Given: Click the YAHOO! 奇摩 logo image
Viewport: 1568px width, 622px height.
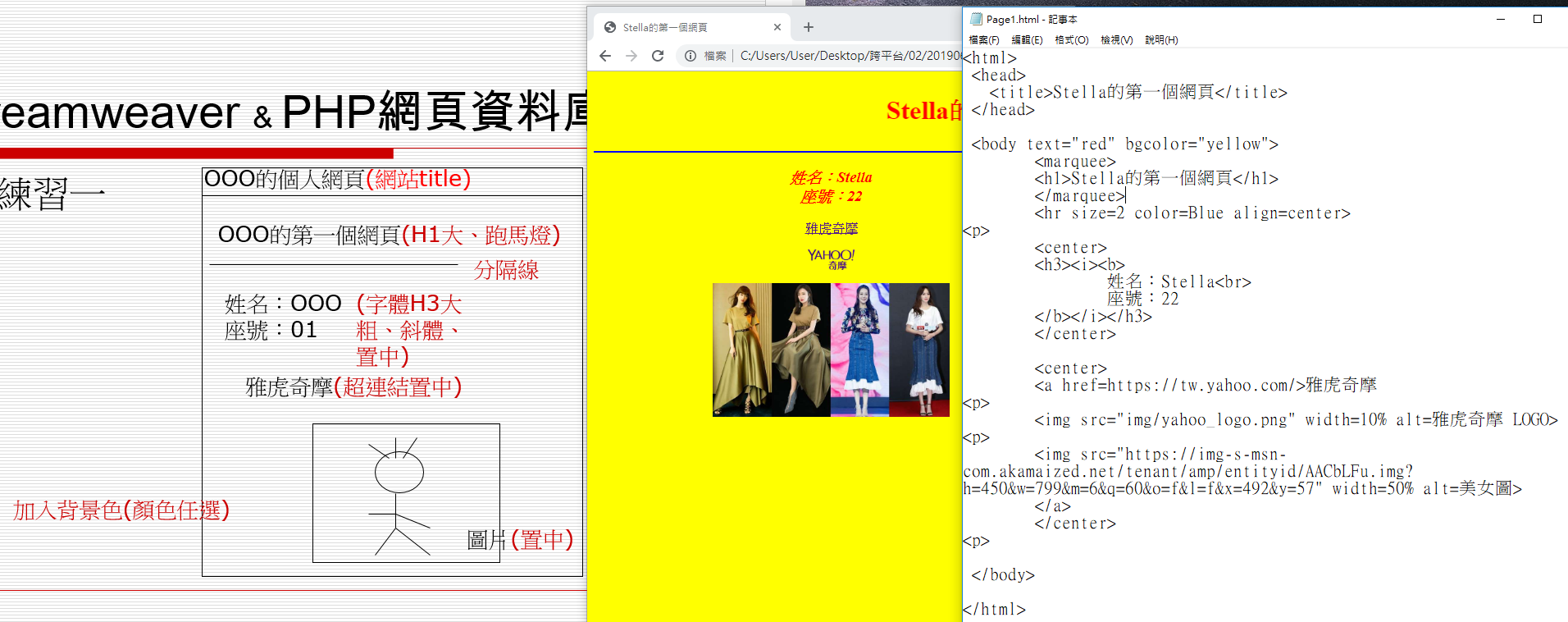Looking at the screenshot, I should tap(831, 258).
